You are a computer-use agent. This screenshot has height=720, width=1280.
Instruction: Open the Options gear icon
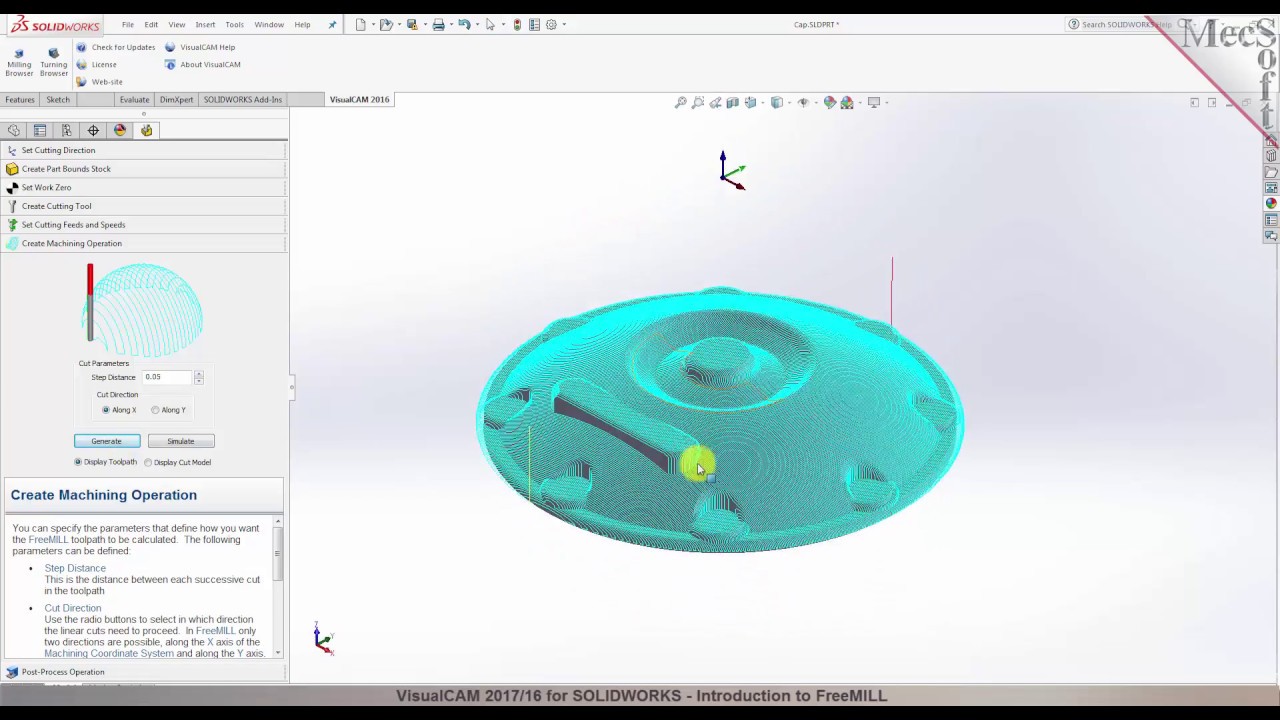coord(551,24)
